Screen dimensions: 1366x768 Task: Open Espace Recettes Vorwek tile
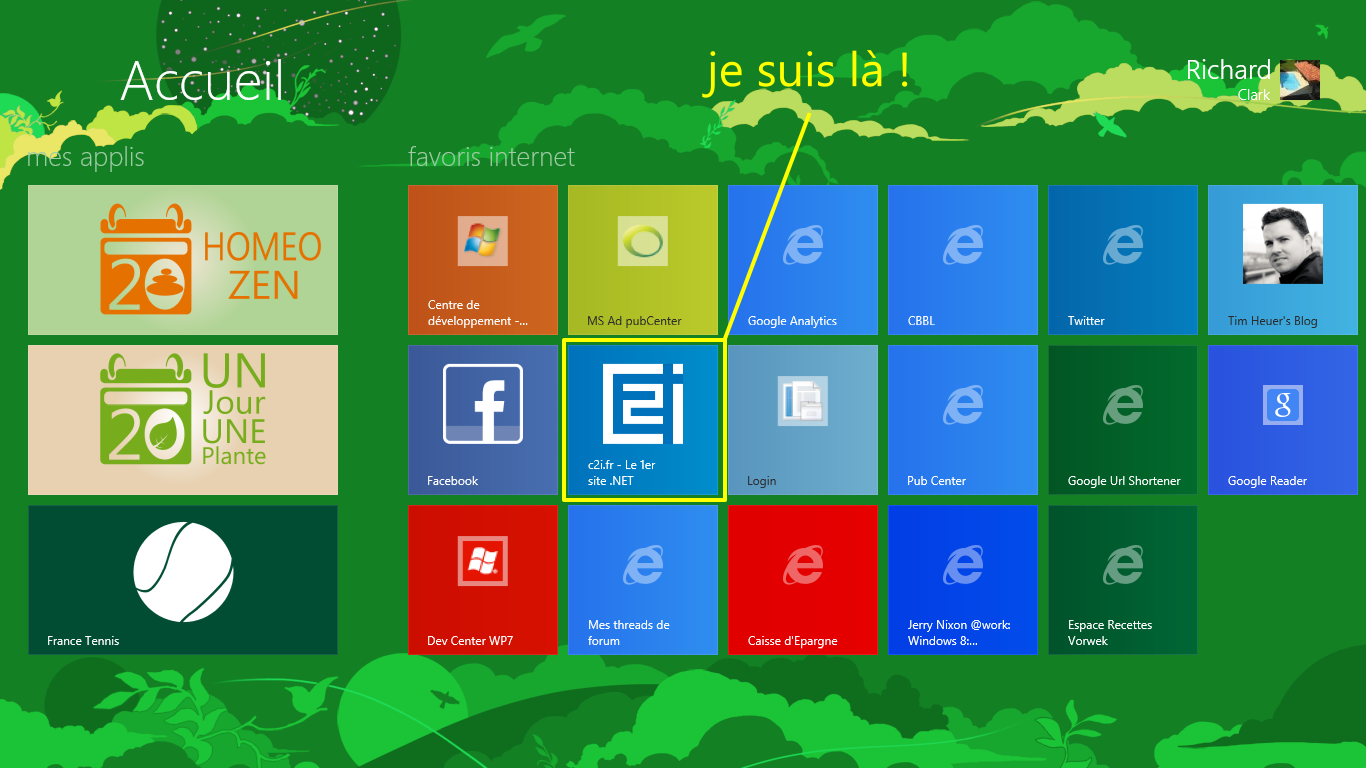pyautogui.click(x=1123, y=580)
